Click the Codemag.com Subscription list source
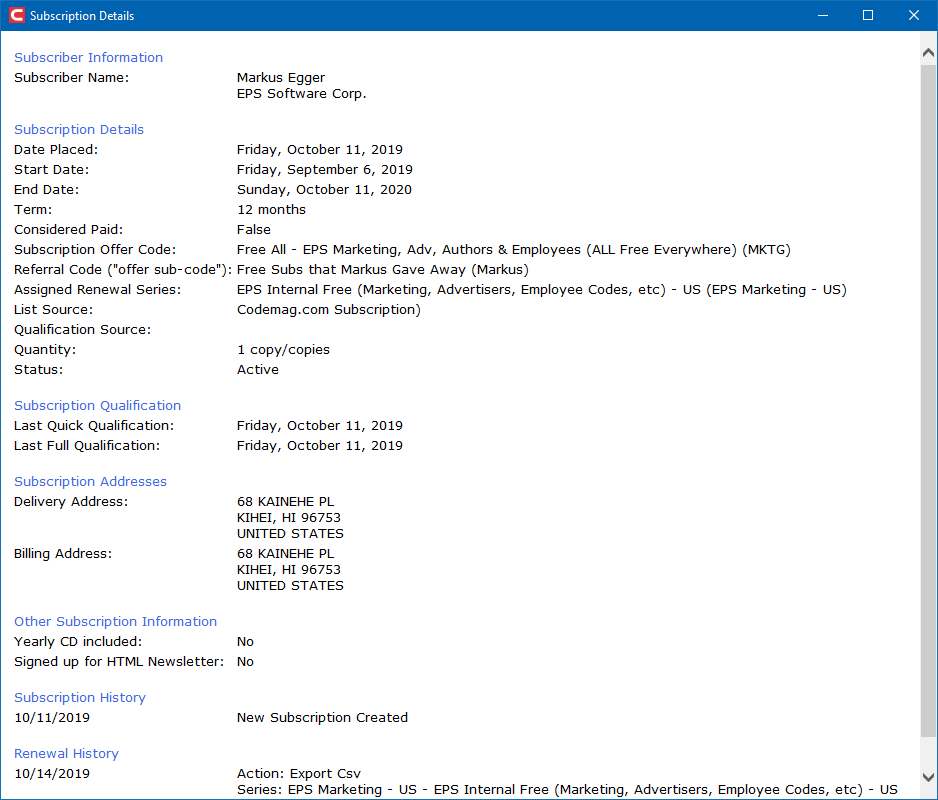Viewport: 938px width, 800px height. [x=329, y=309]
